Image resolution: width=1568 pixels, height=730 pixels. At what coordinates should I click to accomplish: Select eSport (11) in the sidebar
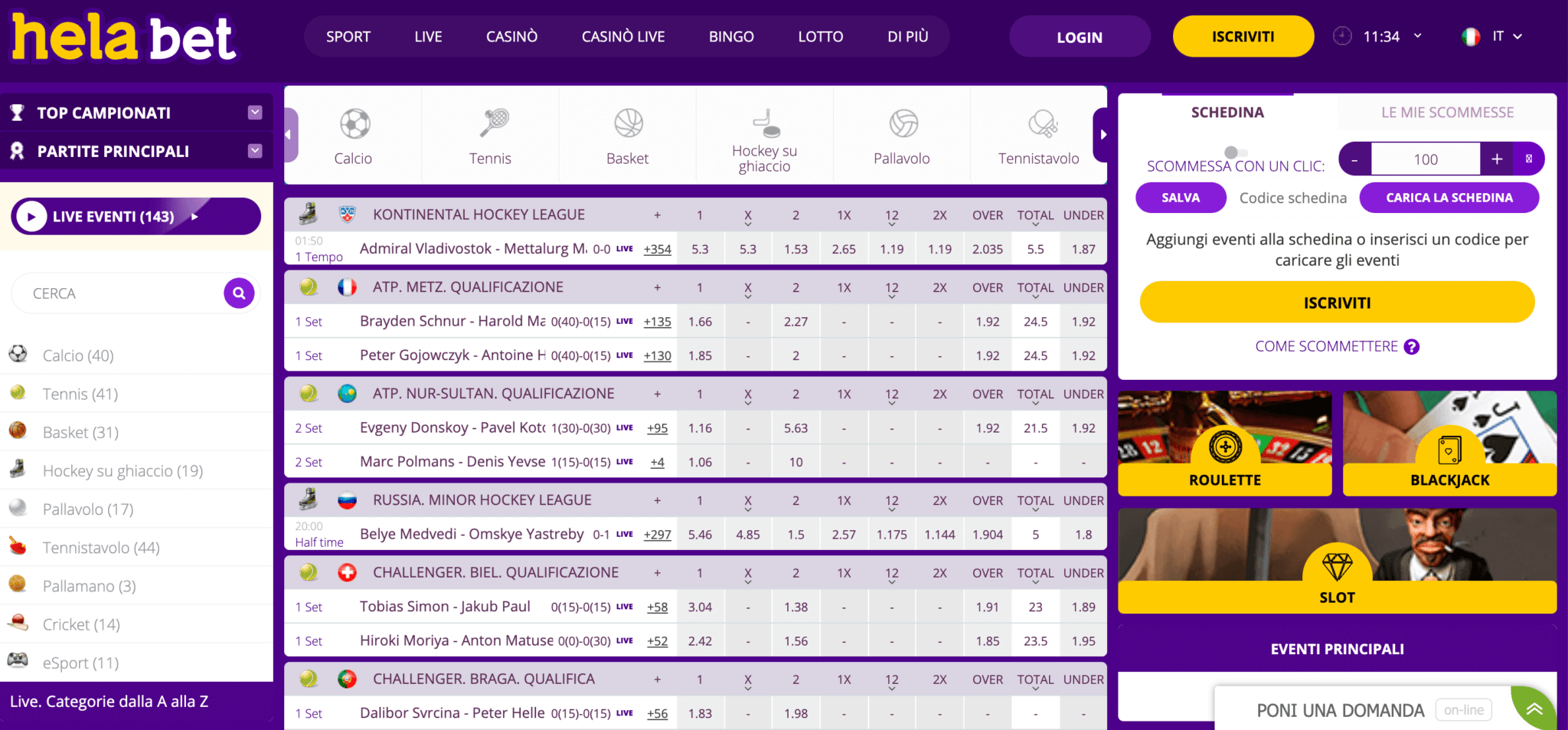click(x=80, y=663)
